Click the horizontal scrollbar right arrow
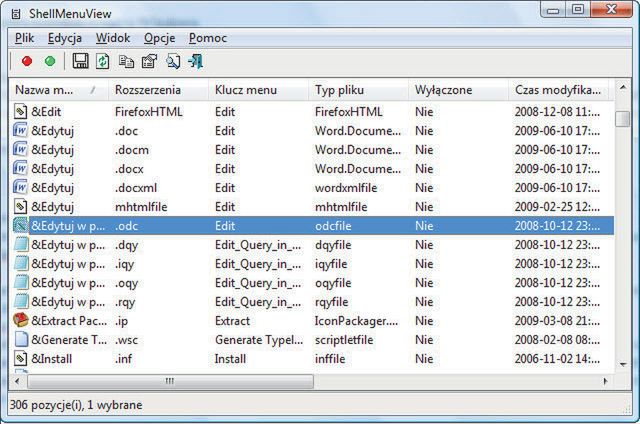This screenshot has height=424, width=640. (x=606, y=382)
